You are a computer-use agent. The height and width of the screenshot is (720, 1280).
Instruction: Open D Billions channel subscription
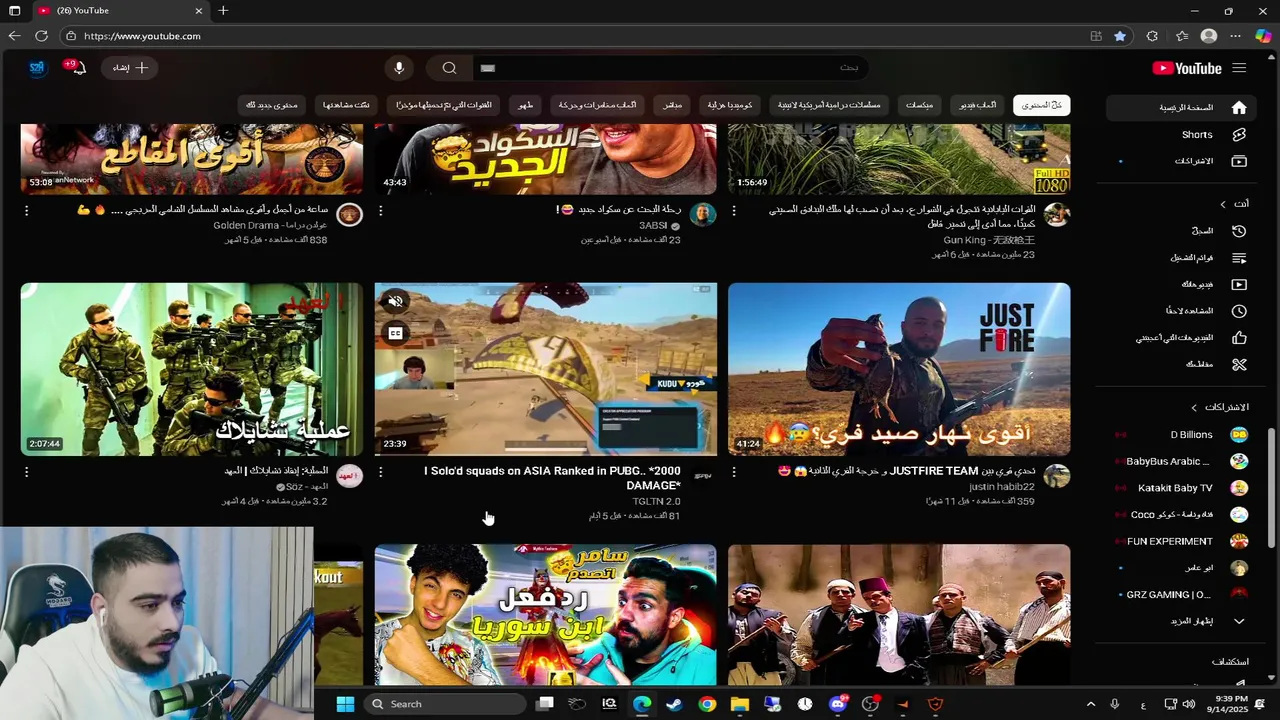point(1180,435)
